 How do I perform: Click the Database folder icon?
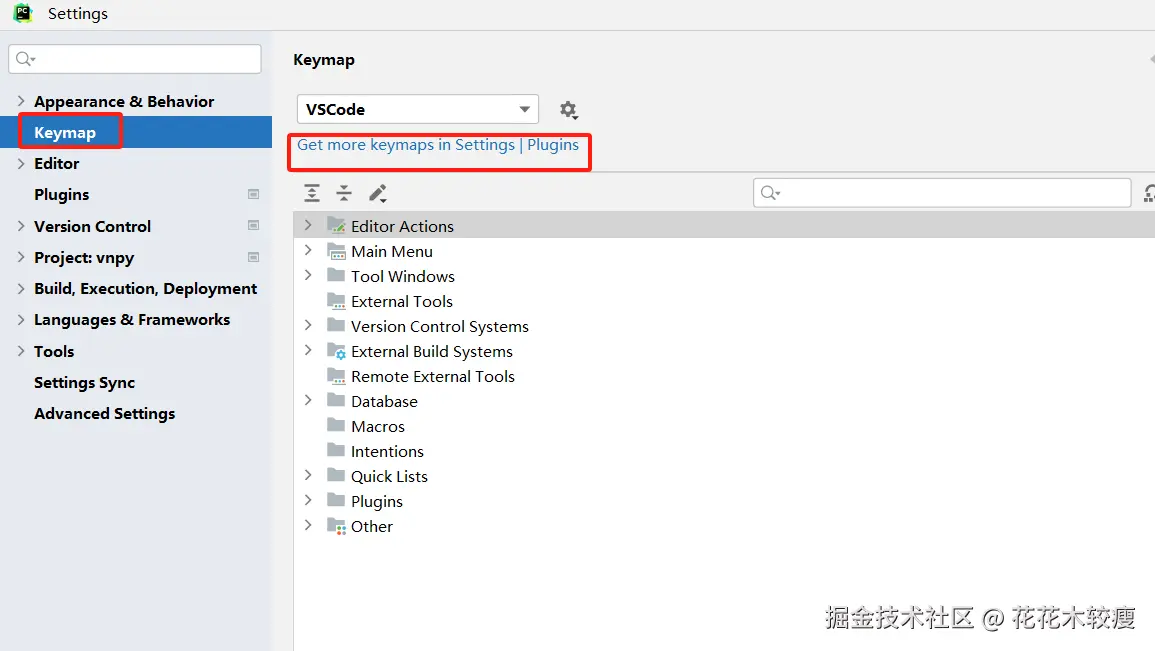(x=336, y=401)
